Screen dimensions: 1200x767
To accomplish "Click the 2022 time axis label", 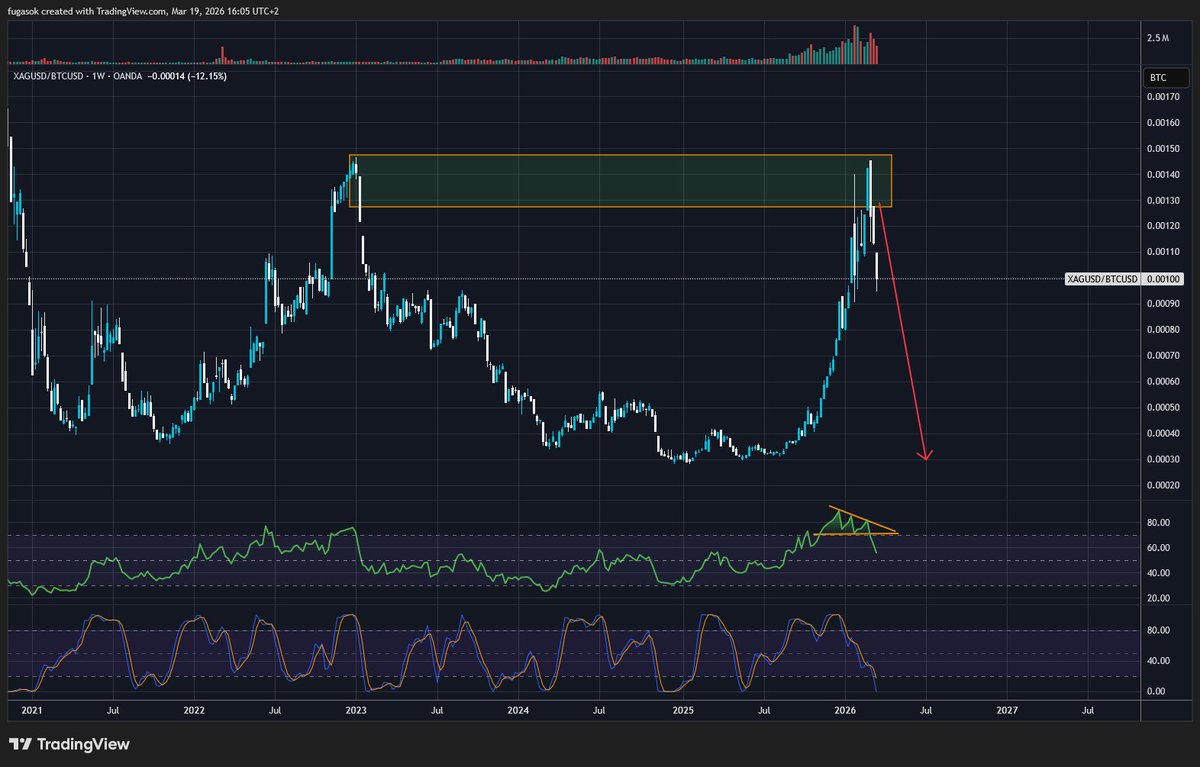I will 194,711.
